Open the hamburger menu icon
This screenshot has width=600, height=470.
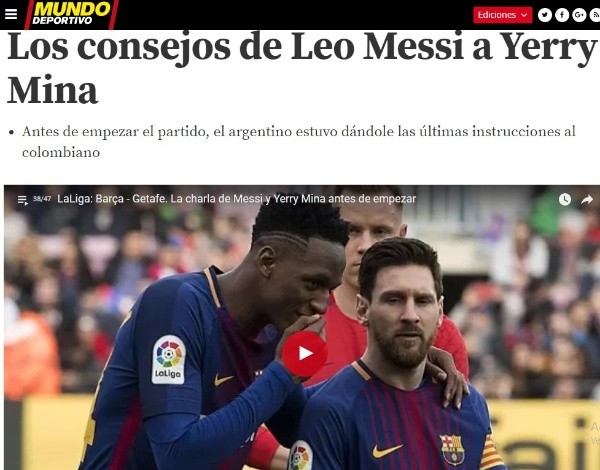click(x=11, y=15)
